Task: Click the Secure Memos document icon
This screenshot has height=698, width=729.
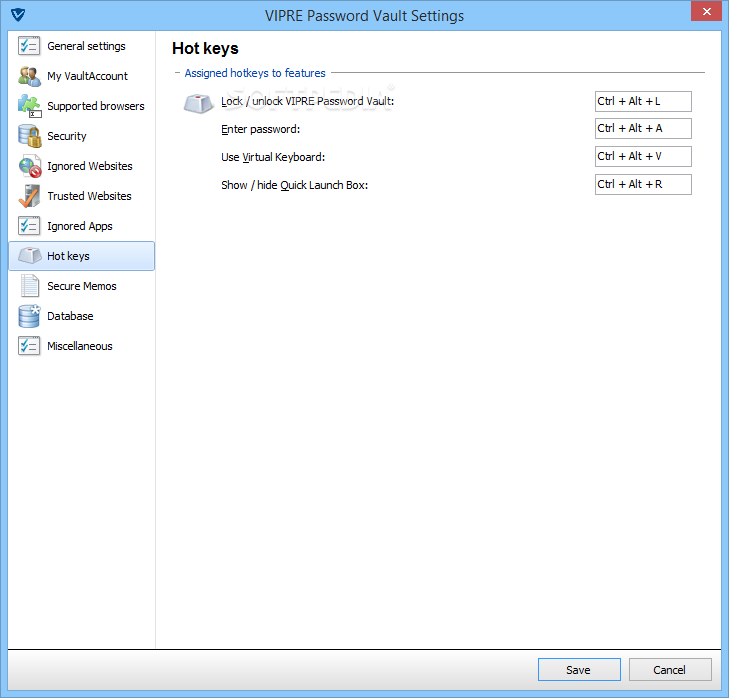Action: click(29, 286)
